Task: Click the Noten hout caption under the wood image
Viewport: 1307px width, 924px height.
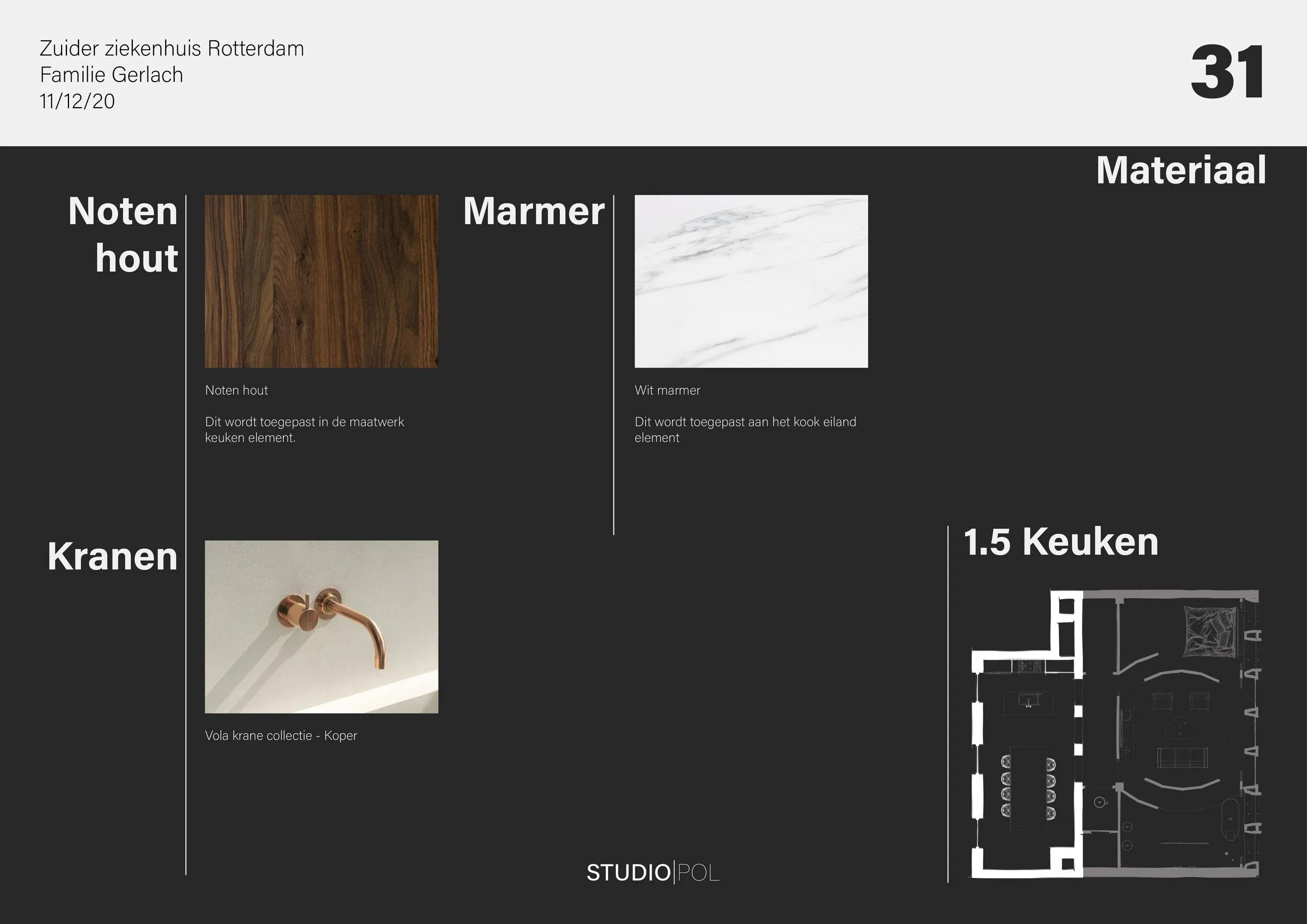Action: coord(236,390)
